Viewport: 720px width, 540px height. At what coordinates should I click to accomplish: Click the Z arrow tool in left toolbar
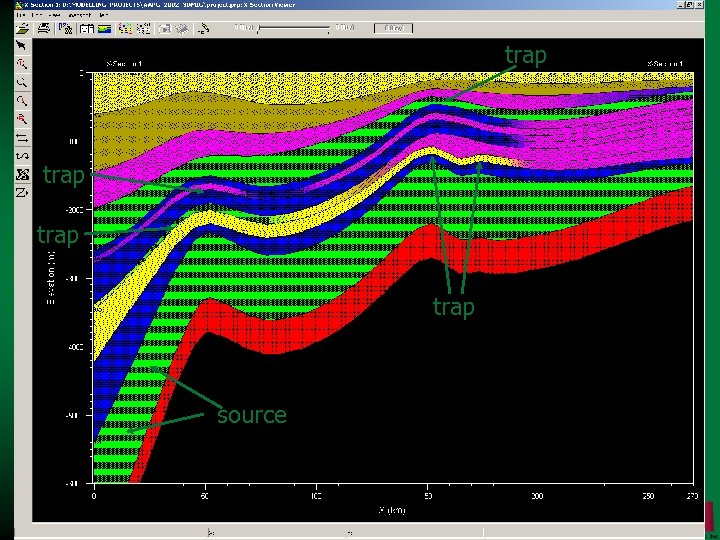click(22, 192)
